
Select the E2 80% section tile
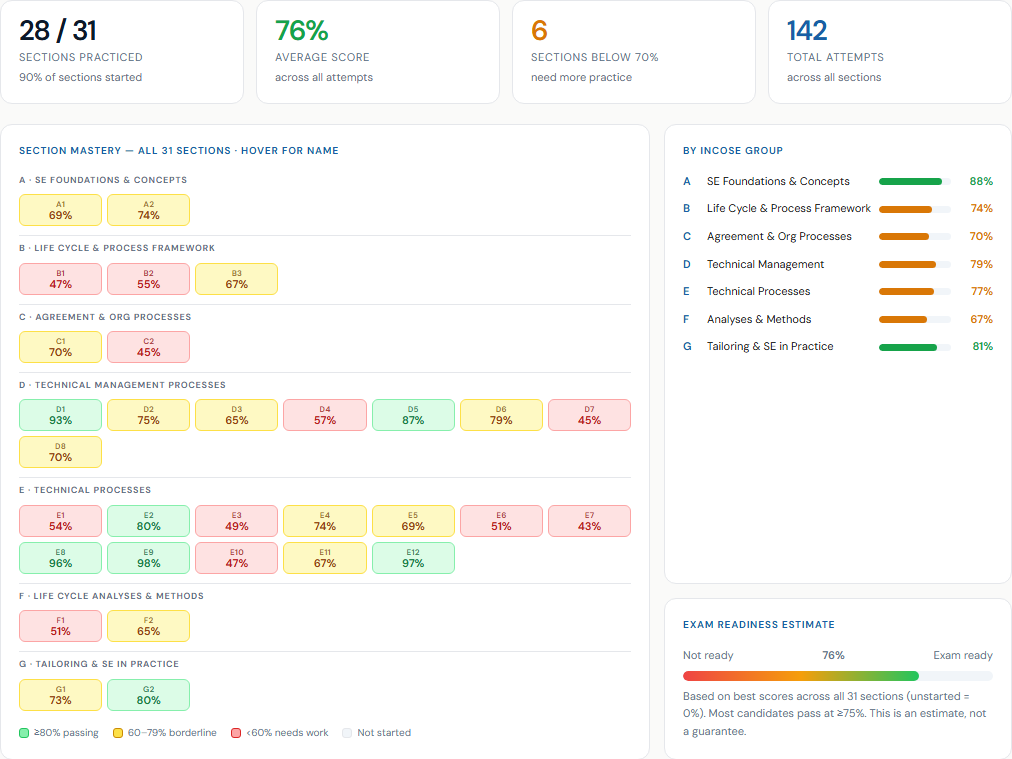(x=148, y=521)
